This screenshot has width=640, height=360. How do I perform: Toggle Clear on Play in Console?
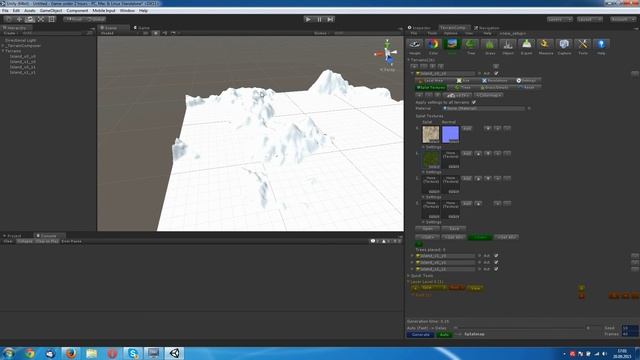(x=47, y=241)
